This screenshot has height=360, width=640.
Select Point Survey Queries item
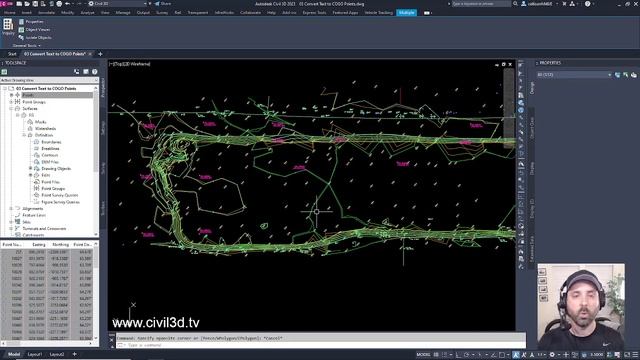click(x=60, y=195)
